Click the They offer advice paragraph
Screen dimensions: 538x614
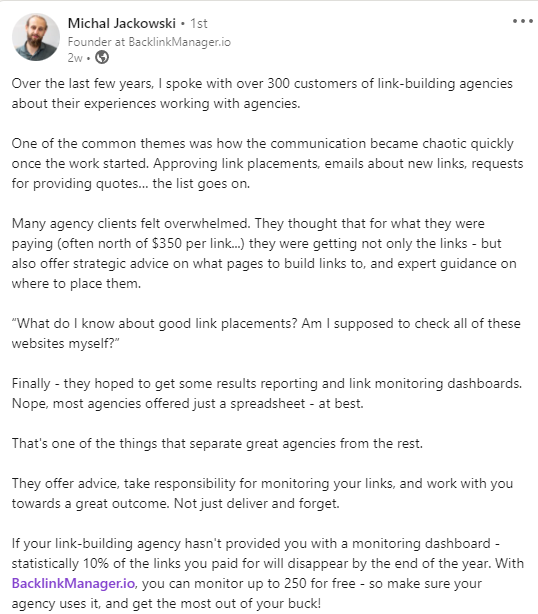coord(262,493)
